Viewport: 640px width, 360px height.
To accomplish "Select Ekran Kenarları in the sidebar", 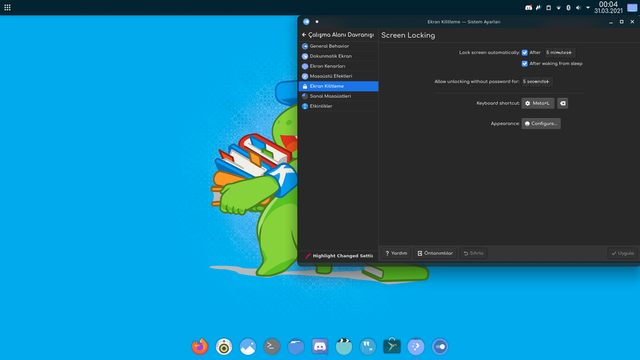I will [338, 66].
